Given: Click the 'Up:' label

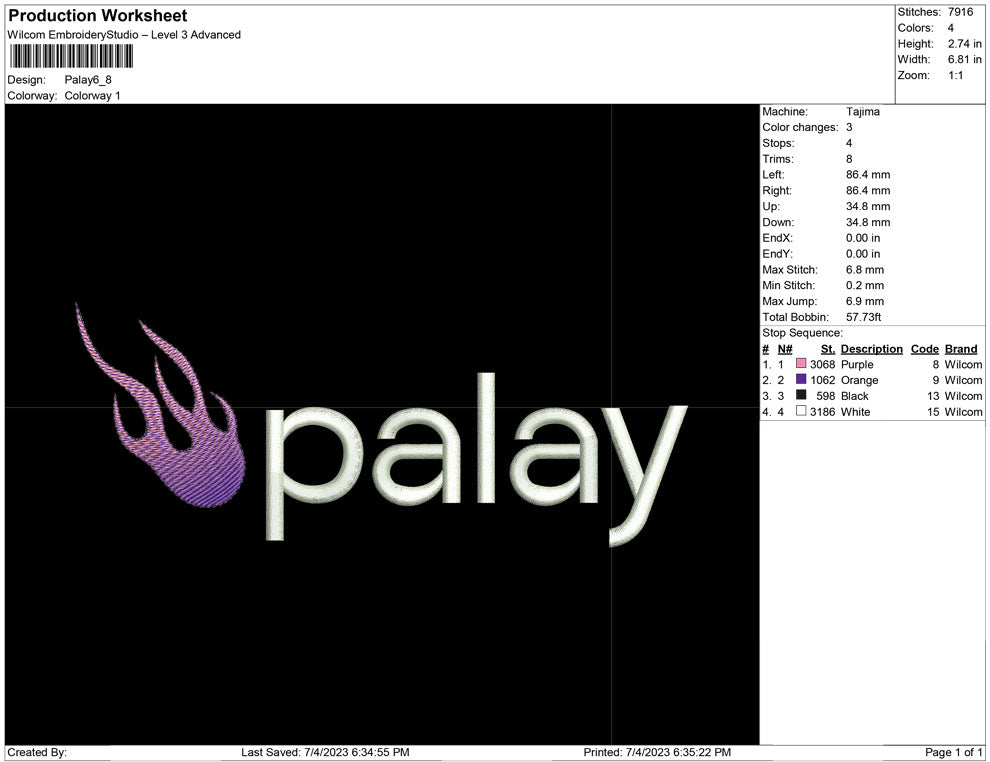Looking at the screenshot, I should pyautogui.click(x=770, y=206).
